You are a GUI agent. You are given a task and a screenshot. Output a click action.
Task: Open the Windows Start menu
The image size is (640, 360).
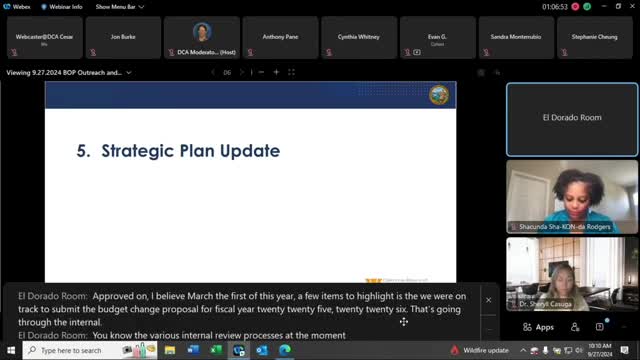(11, 350)
